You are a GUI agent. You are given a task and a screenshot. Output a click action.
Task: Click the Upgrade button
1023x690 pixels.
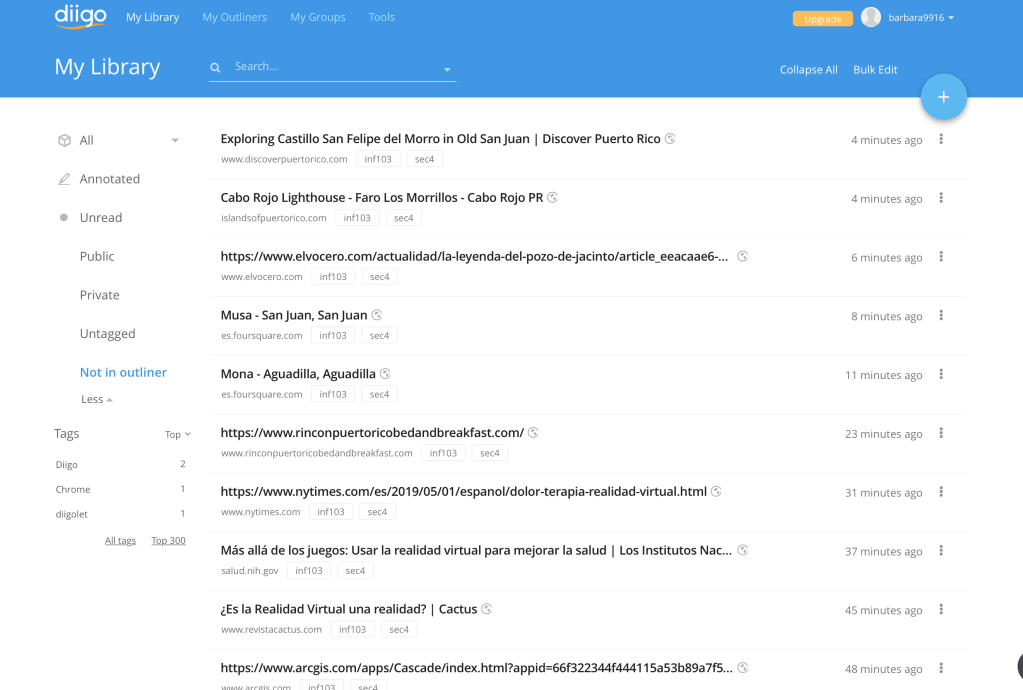[x=822, y=19]
